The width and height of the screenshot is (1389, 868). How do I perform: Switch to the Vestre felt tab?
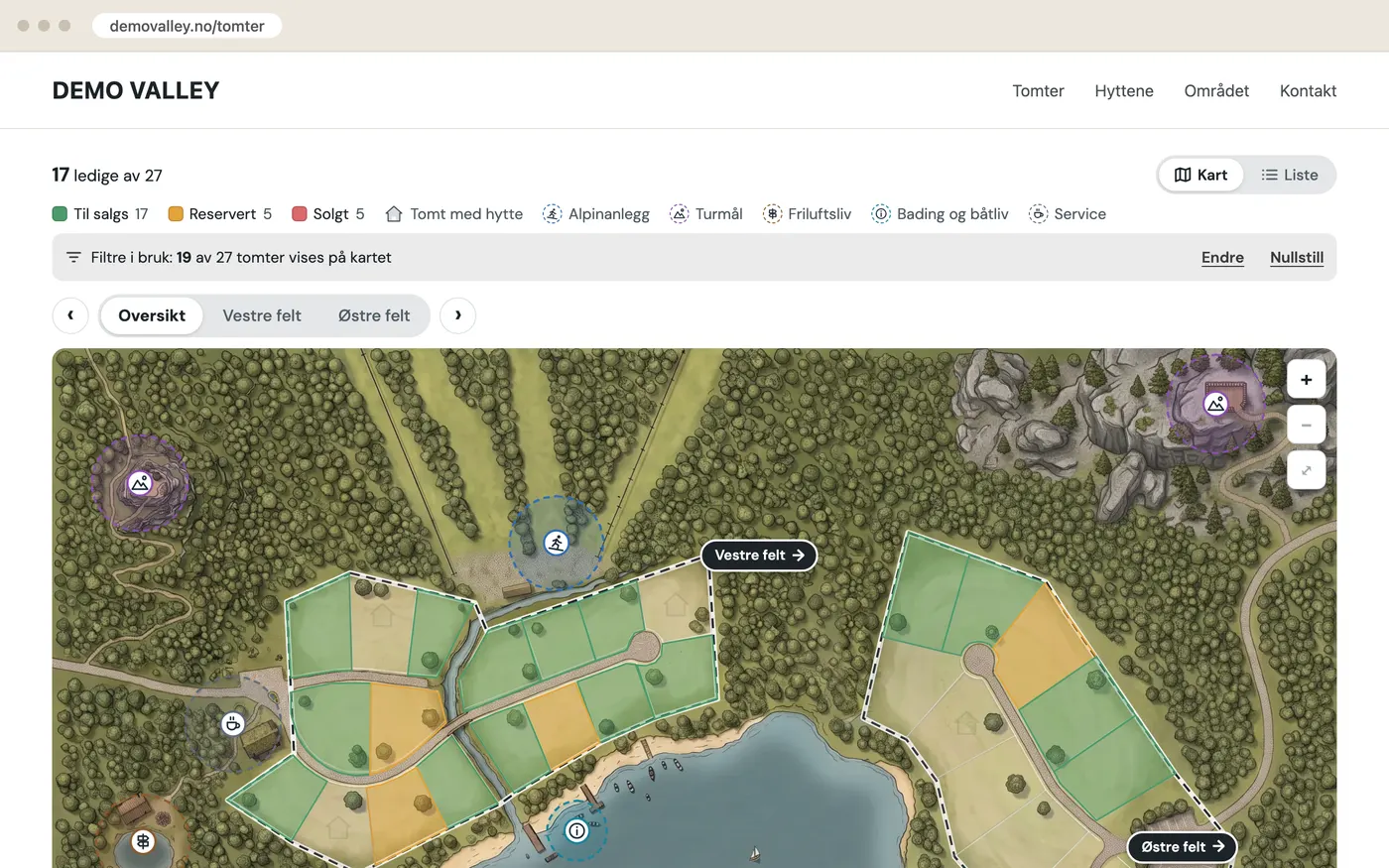pos(262,315)
